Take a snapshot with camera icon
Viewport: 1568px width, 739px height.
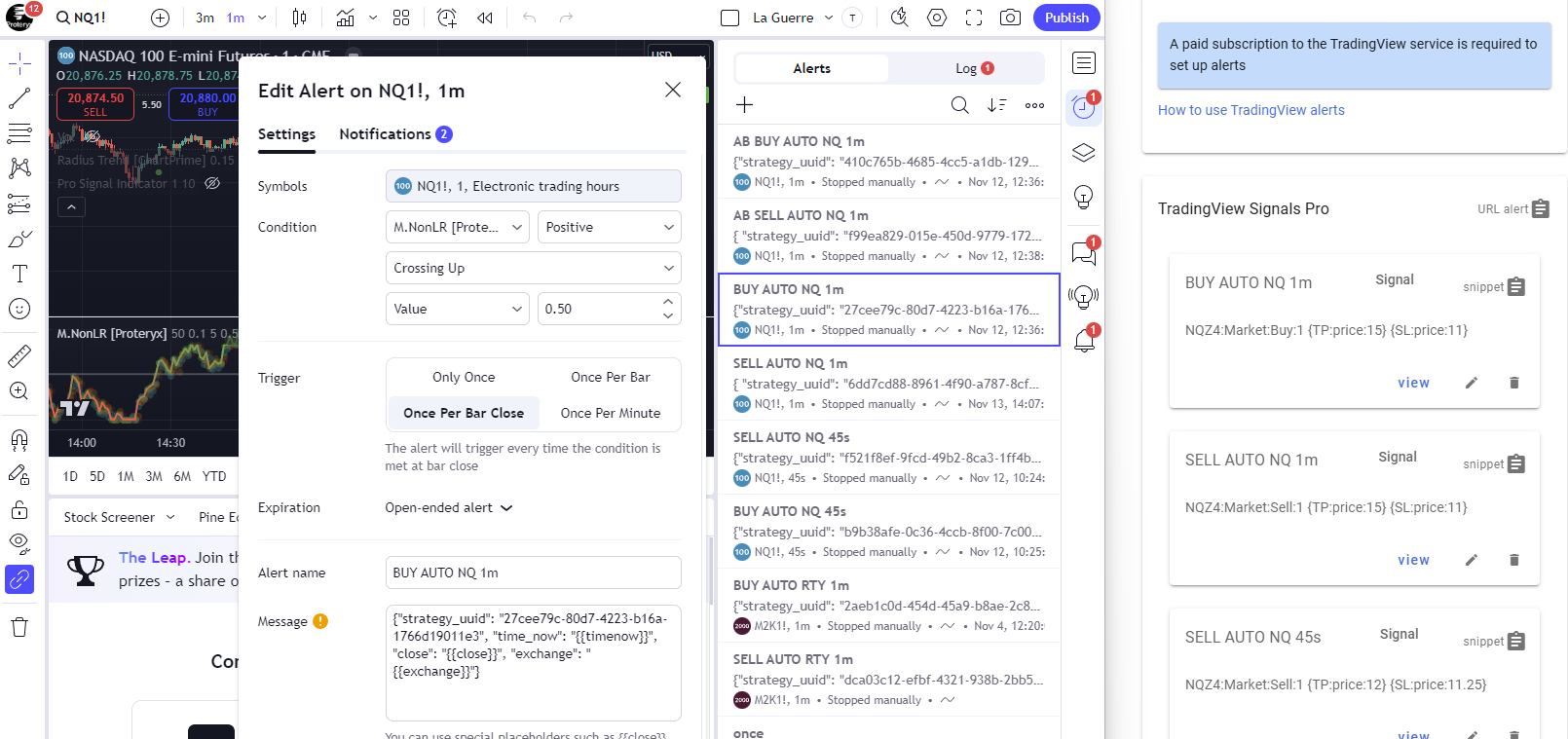tap(1011, 18)
